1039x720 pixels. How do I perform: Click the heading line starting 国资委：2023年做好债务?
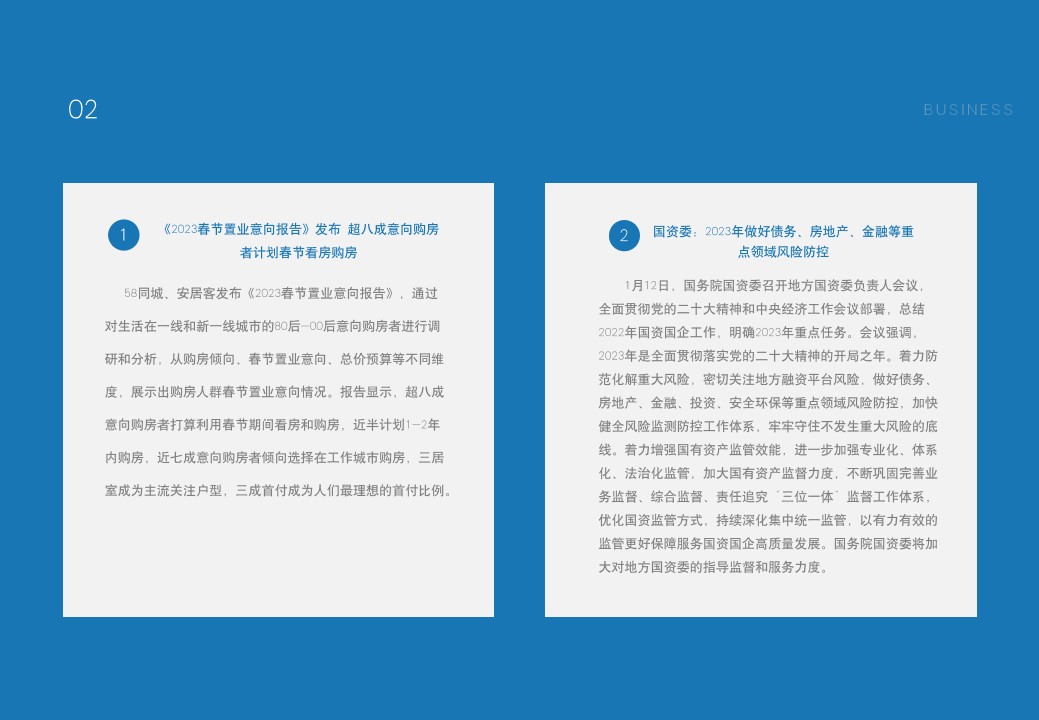pyautogui.click(x=783, y=231)
